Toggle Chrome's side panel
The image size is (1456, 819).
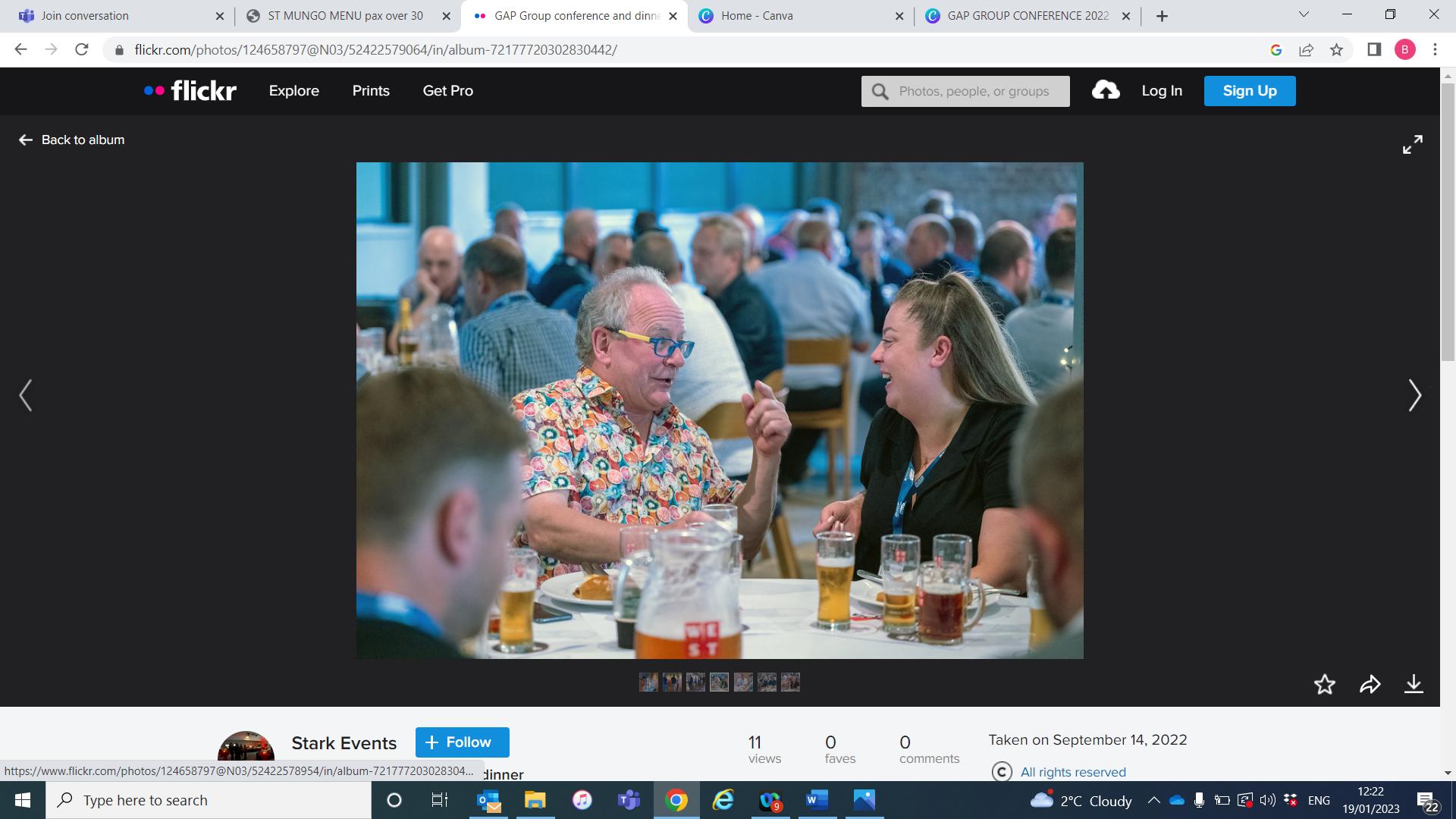tap(1374, 50)
